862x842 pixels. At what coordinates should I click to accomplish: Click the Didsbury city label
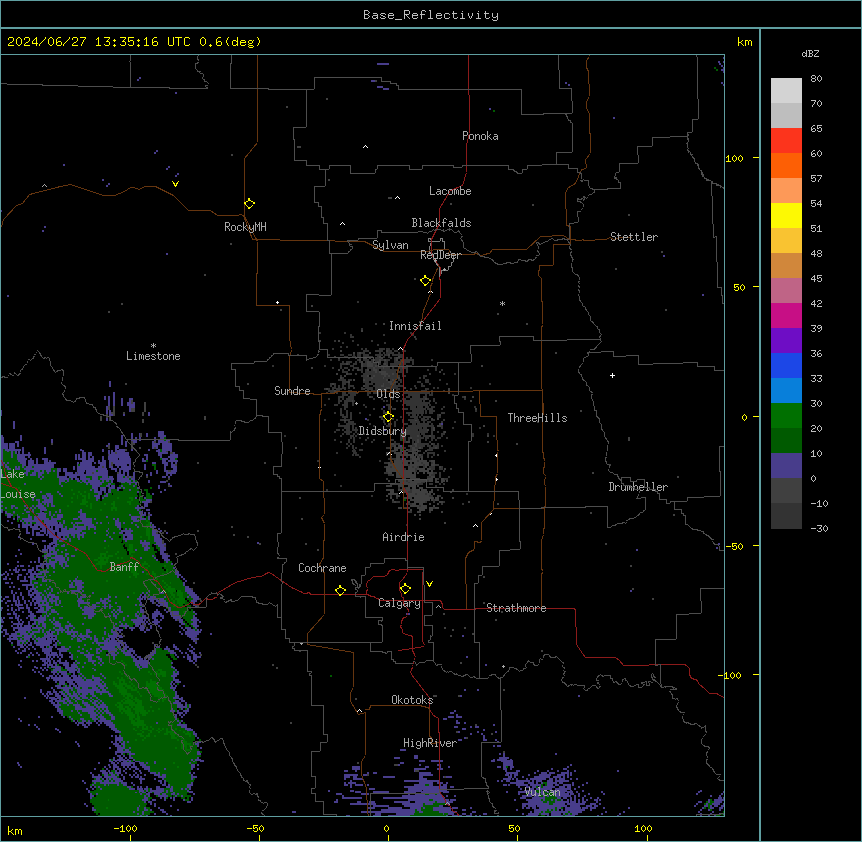(383, 431)
